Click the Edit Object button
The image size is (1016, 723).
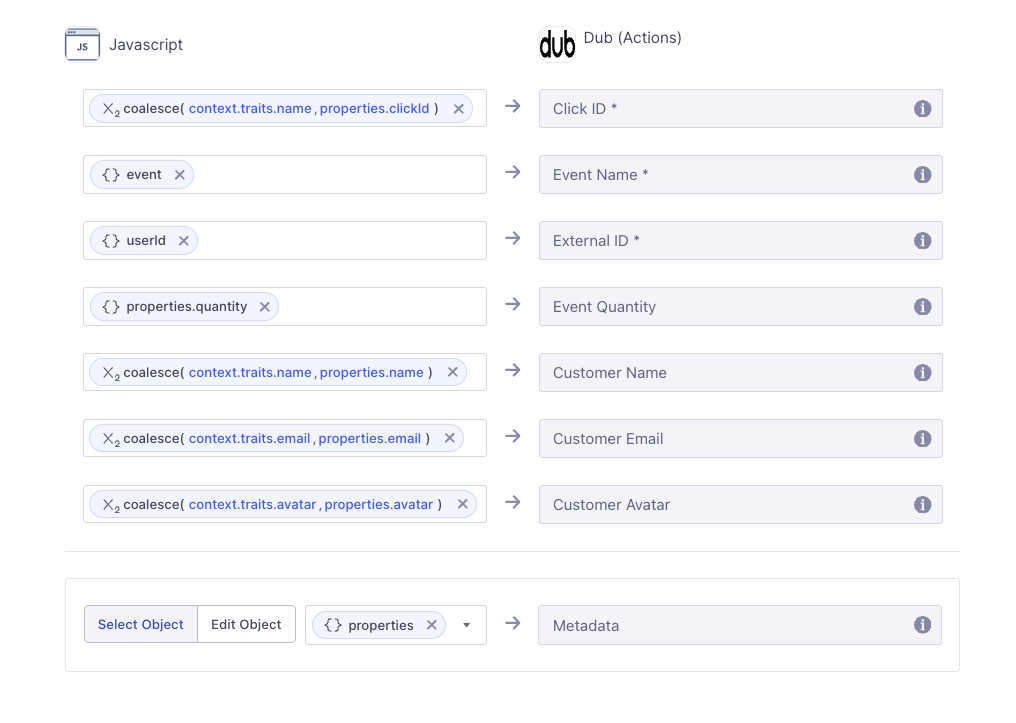[x=246, y=624]
